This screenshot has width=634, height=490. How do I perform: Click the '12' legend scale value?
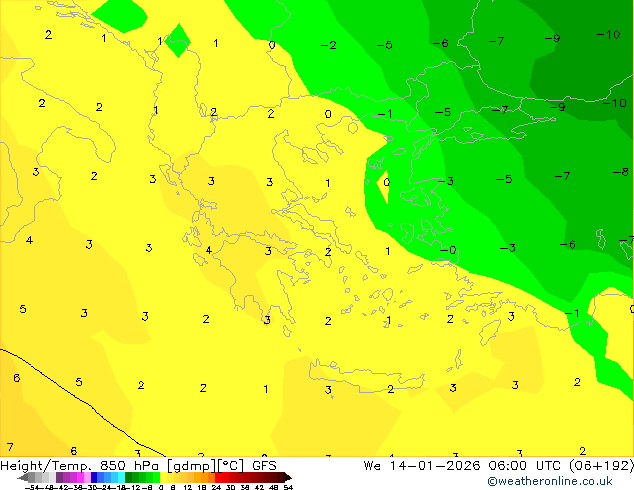pyautogui.click(x=187, y=487)
